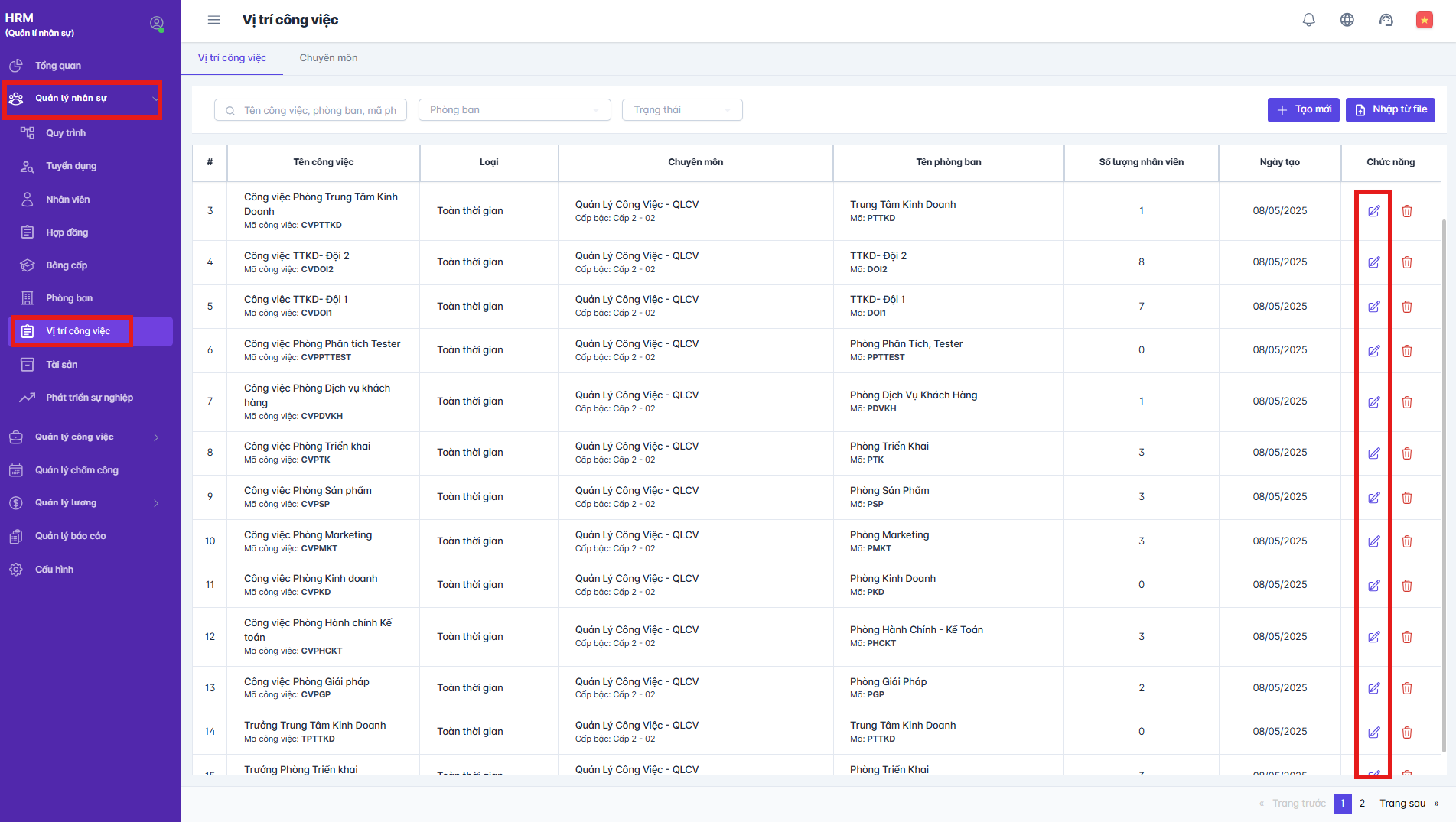Open the Phòng ban filter dropdown

click(514, 110)
